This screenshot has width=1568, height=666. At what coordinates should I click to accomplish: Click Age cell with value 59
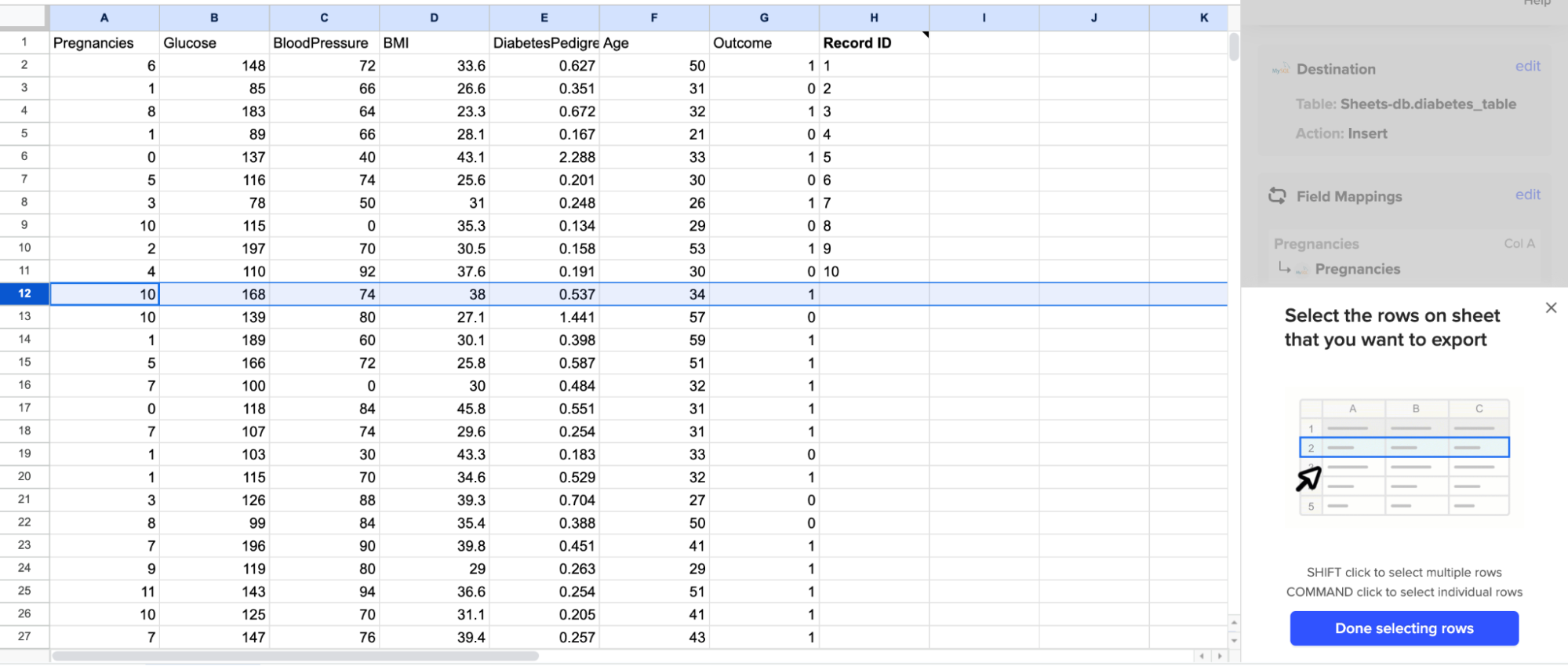[x=653, y=340]
